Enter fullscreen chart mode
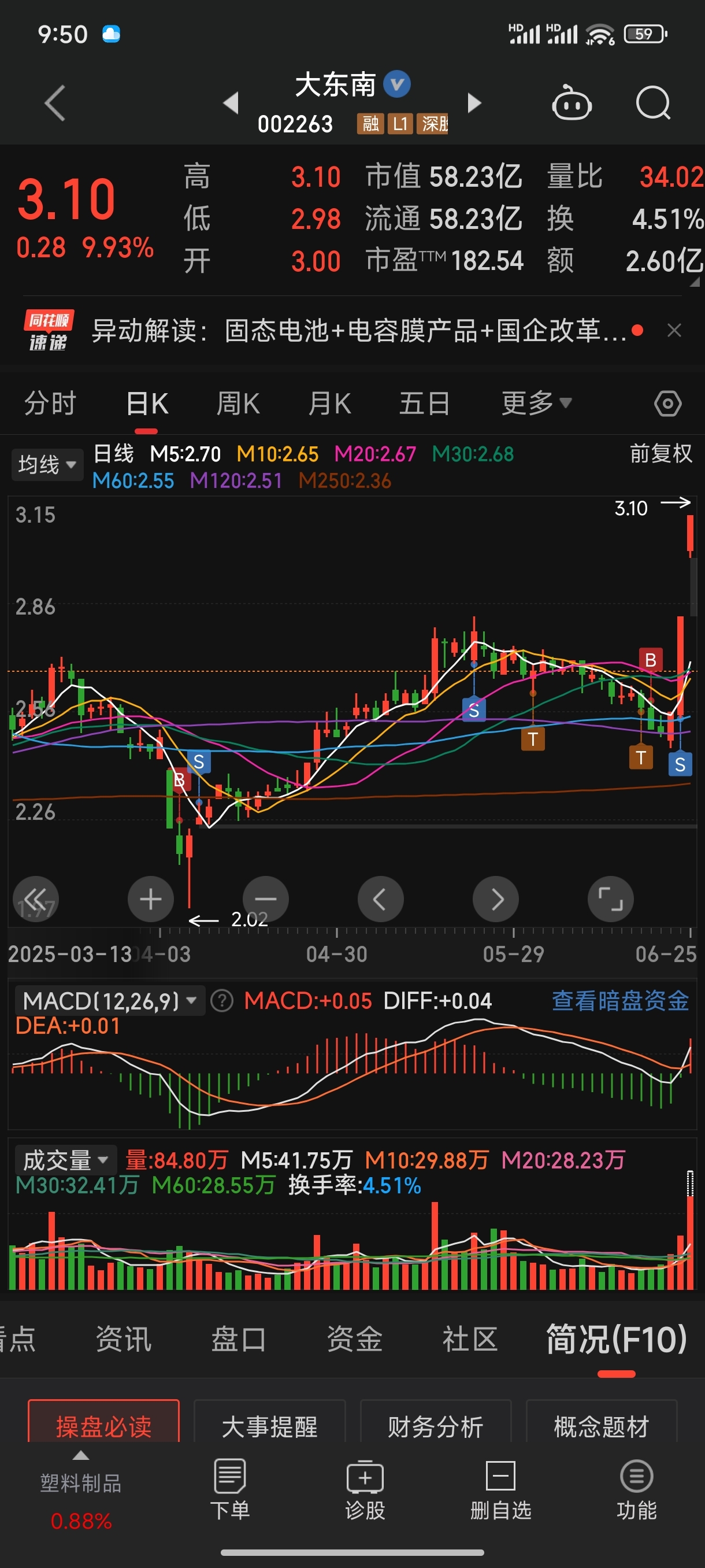The width and height of the screenshot is (705, 1568). [x=611, y=898]
